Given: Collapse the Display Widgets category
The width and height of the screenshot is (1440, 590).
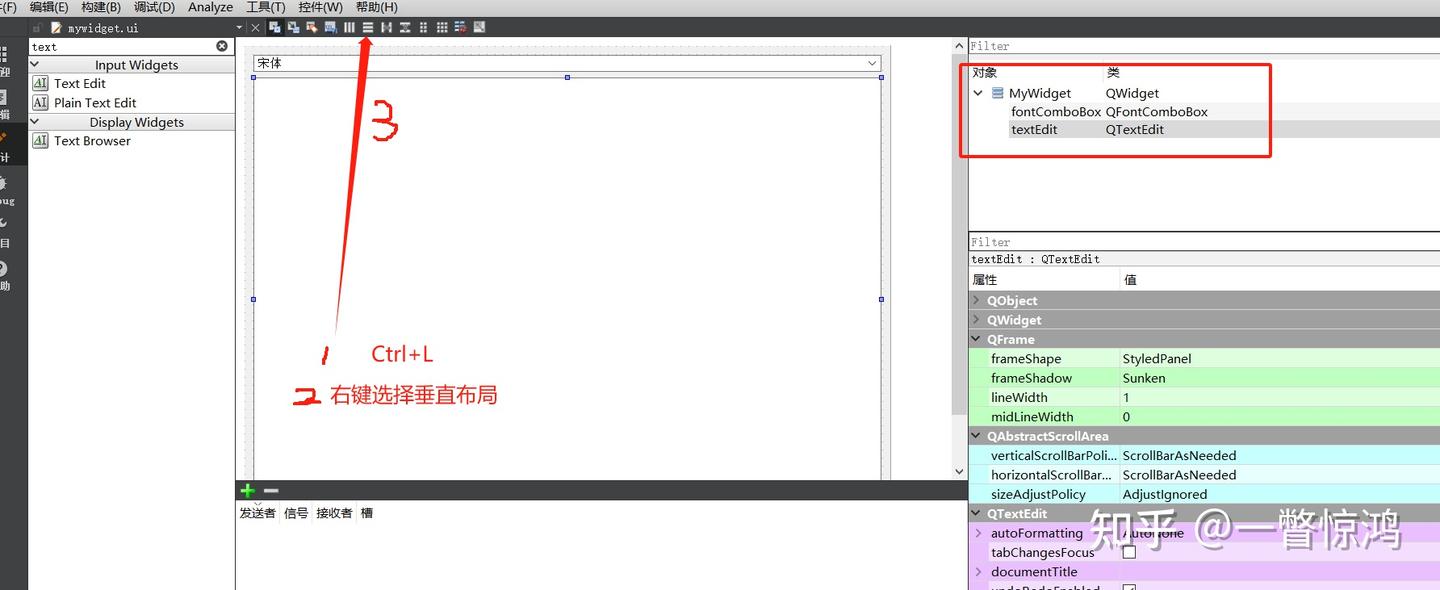Looking at the screenshot, I should point(36,122).
